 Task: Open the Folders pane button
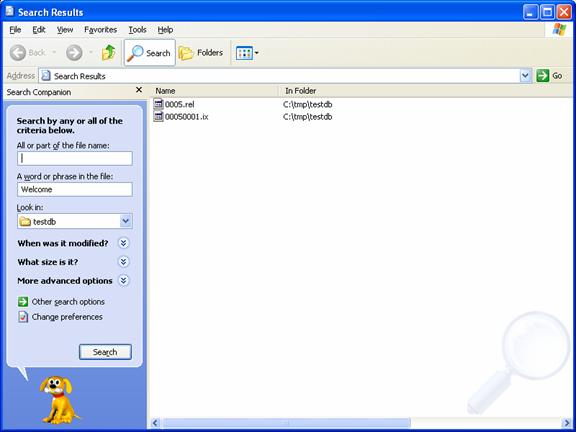(201, 53)
